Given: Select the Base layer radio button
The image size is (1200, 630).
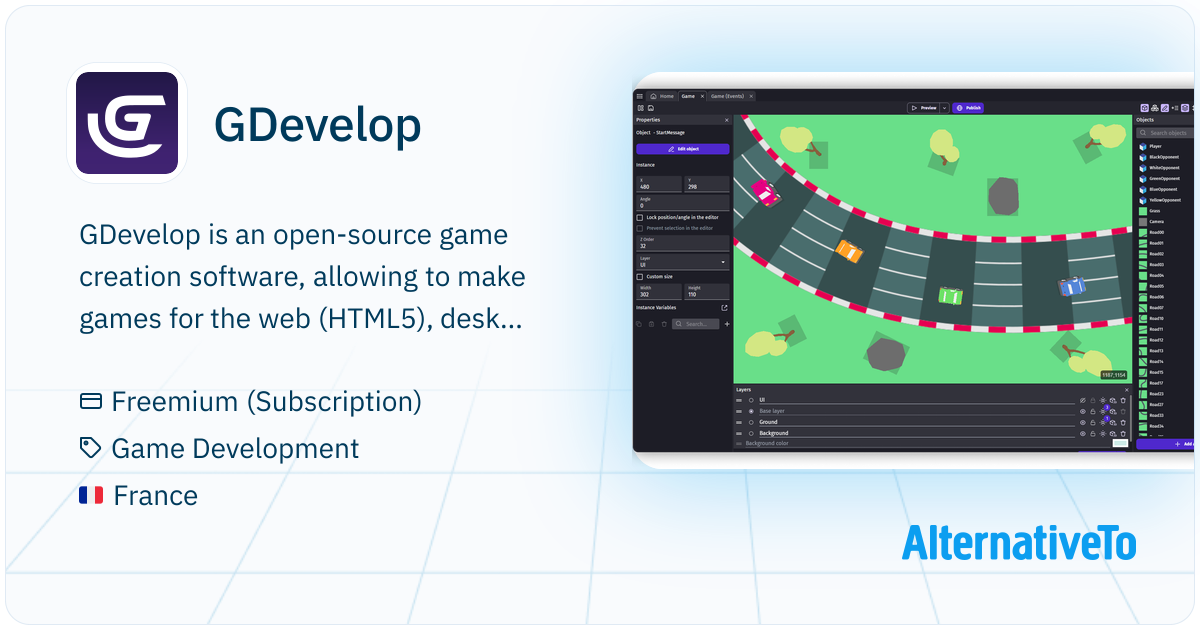Looking at the screenshot, I should tap(751, 411).
